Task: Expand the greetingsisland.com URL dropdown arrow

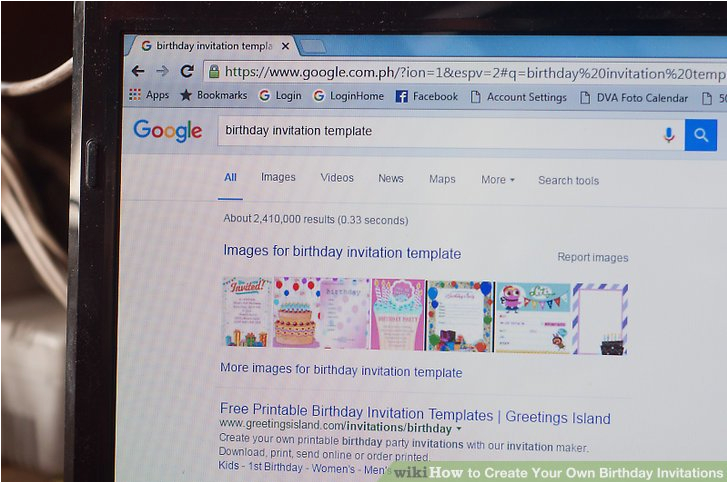Action: pyautogui.click(x=459, y=429)
